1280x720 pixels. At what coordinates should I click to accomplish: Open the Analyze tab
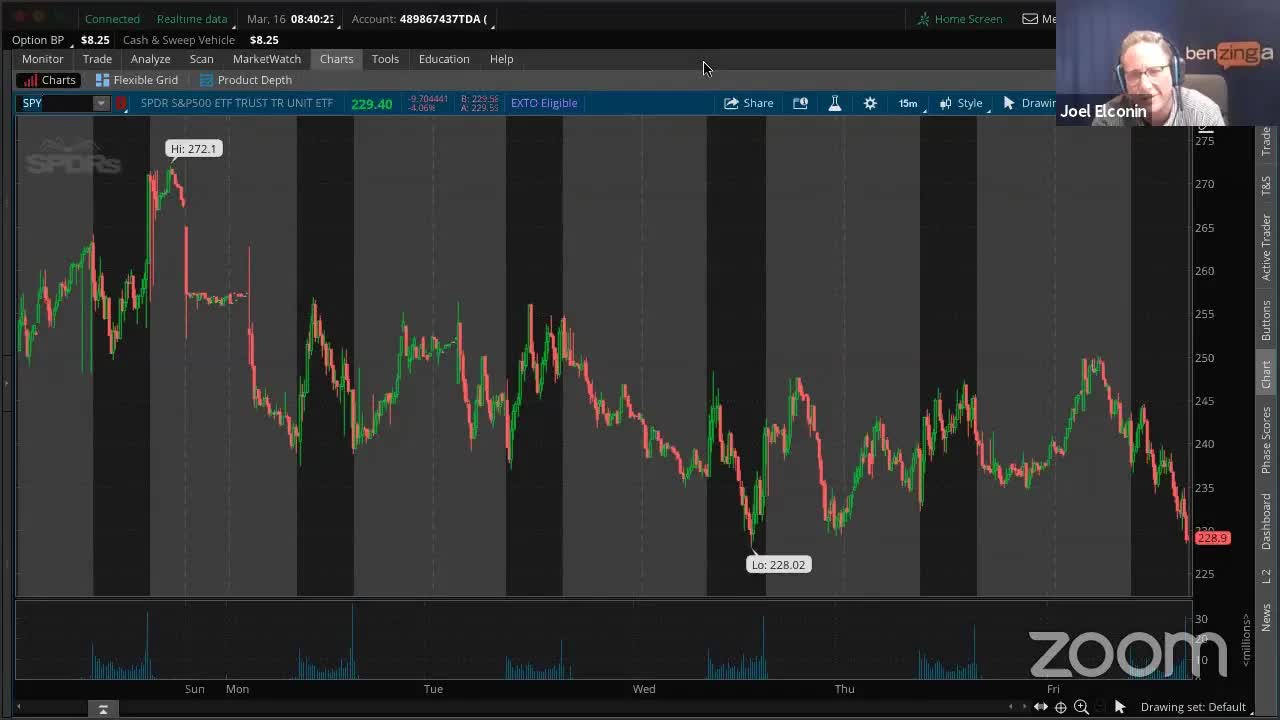(x=150, y=59)
